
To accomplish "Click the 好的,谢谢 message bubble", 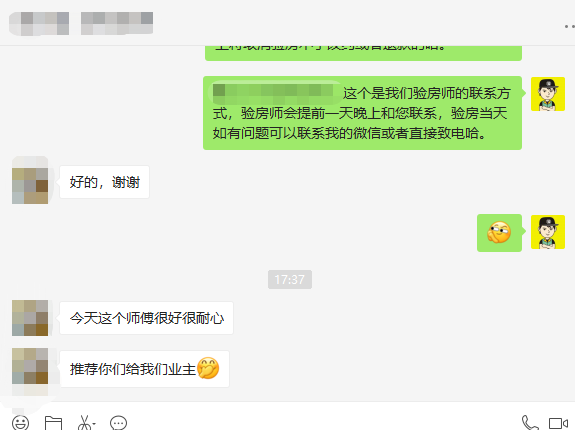I will 105,182.
